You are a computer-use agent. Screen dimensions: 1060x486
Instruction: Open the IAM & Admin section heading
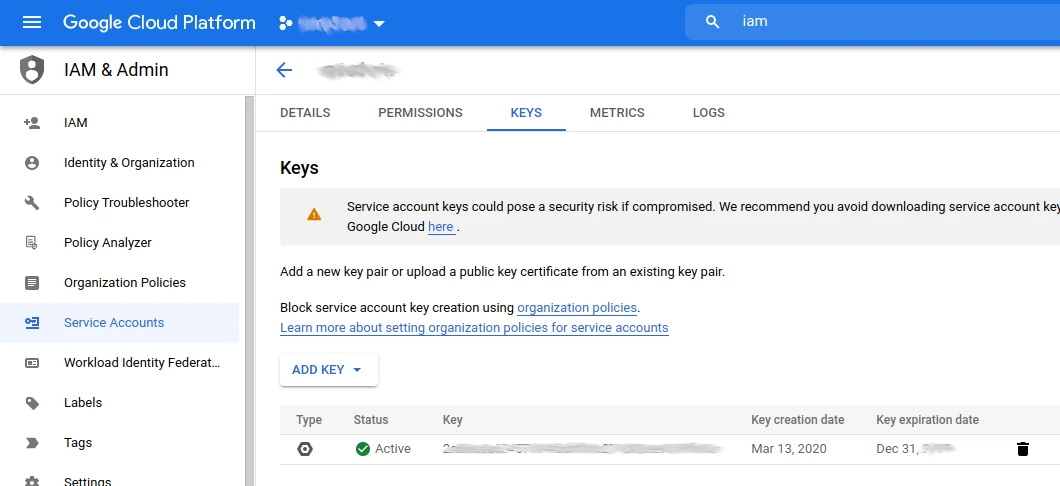116,70
